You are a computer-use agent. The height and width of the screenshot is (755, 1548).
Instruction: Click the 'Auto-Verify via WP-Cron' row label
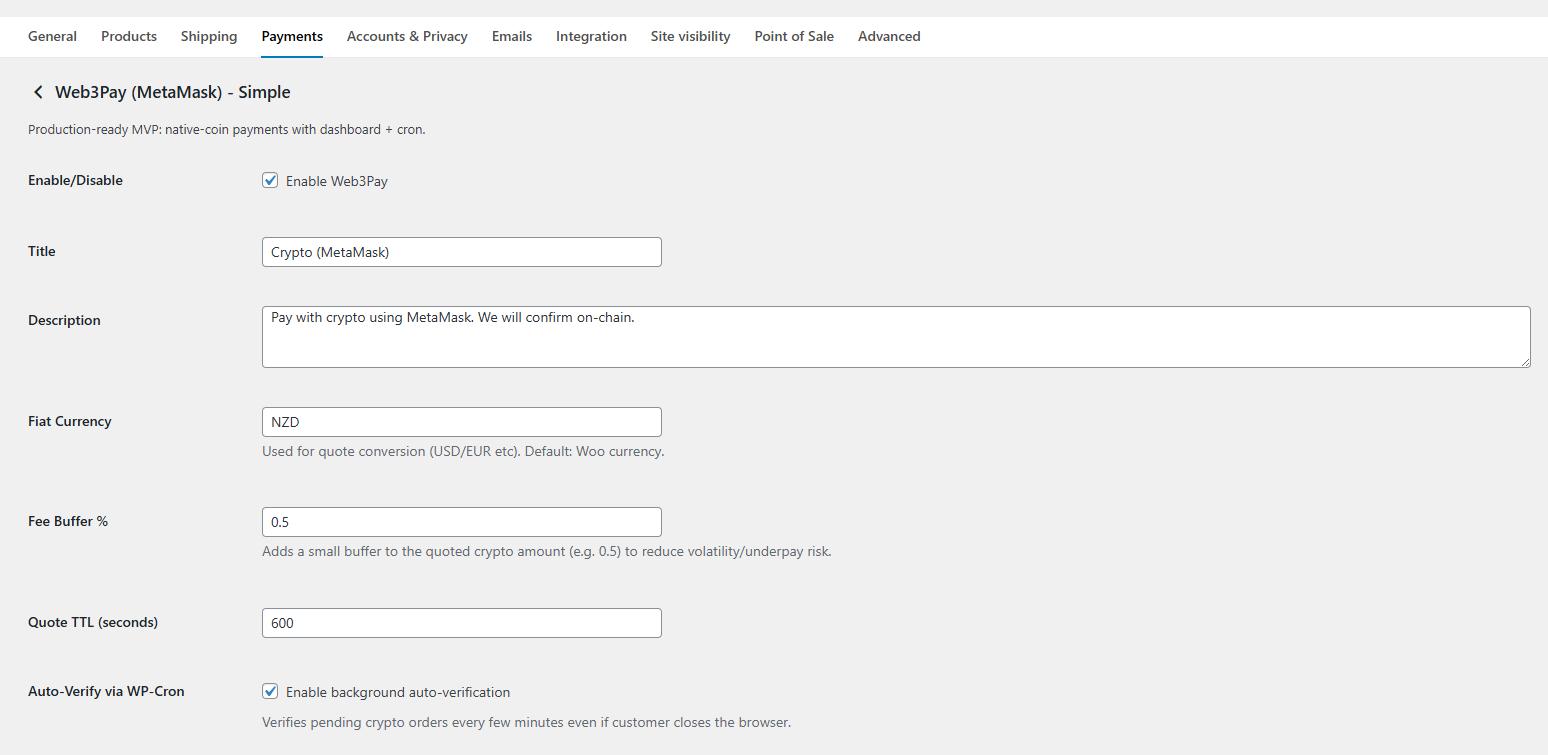(106, 691)
